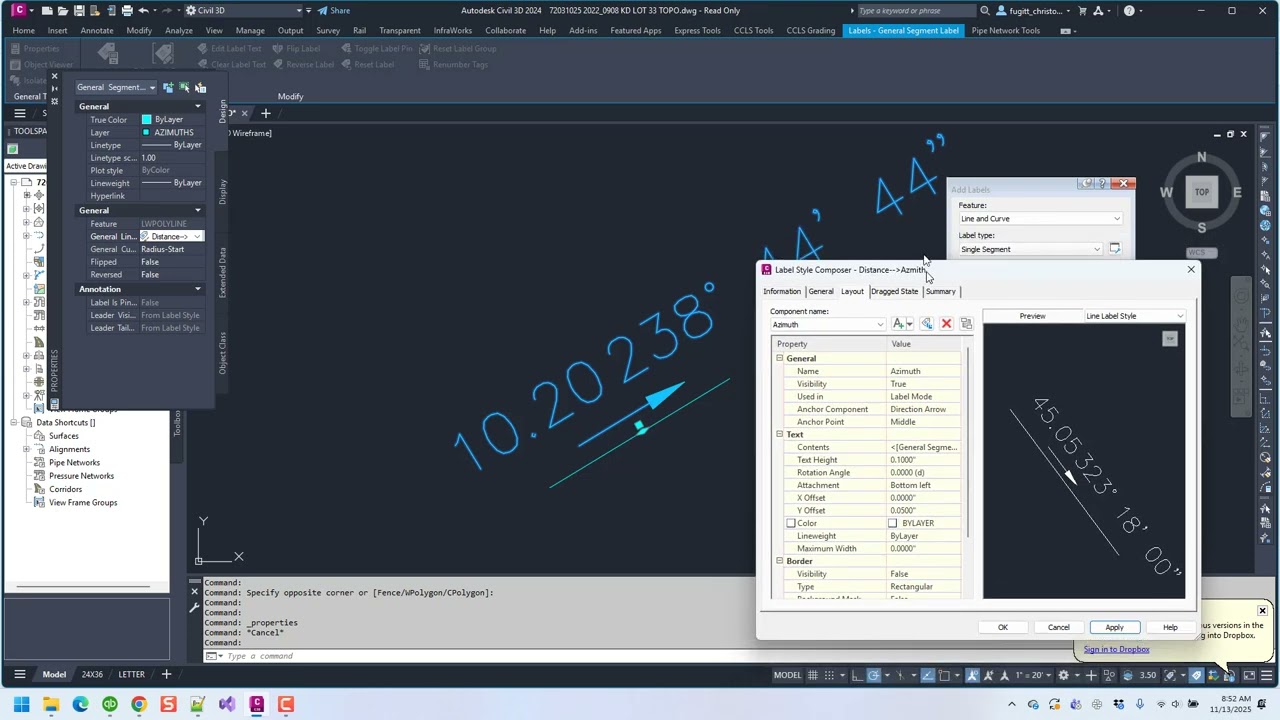Click the Plot printer icon in quick access toolbar

point(127,10)
